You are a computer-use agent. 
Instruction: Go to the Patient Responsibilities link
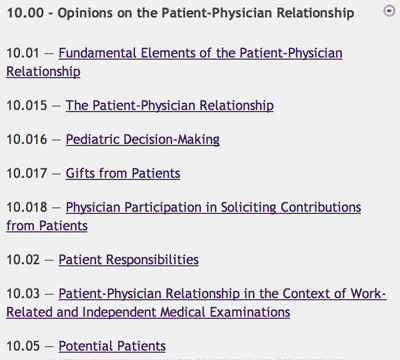tap(129, 260)
